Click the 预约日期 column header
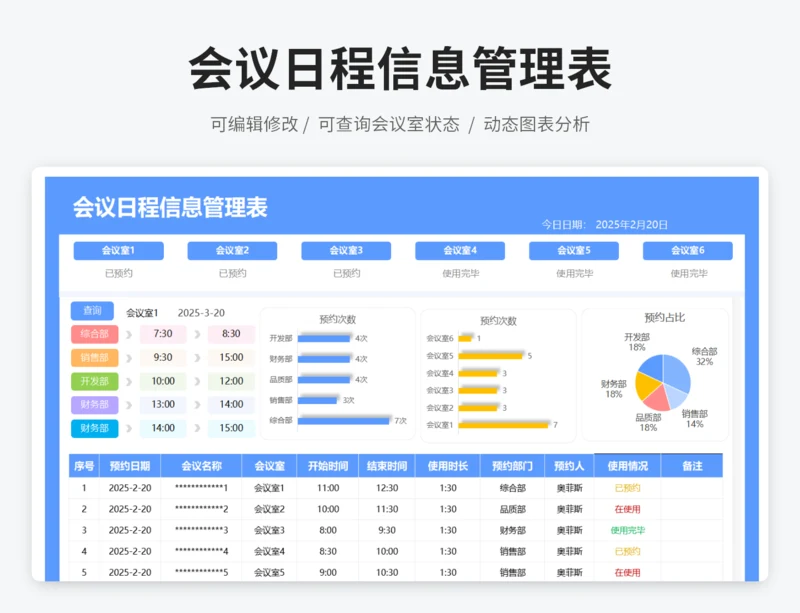800x613 pixels. (130, 466)
